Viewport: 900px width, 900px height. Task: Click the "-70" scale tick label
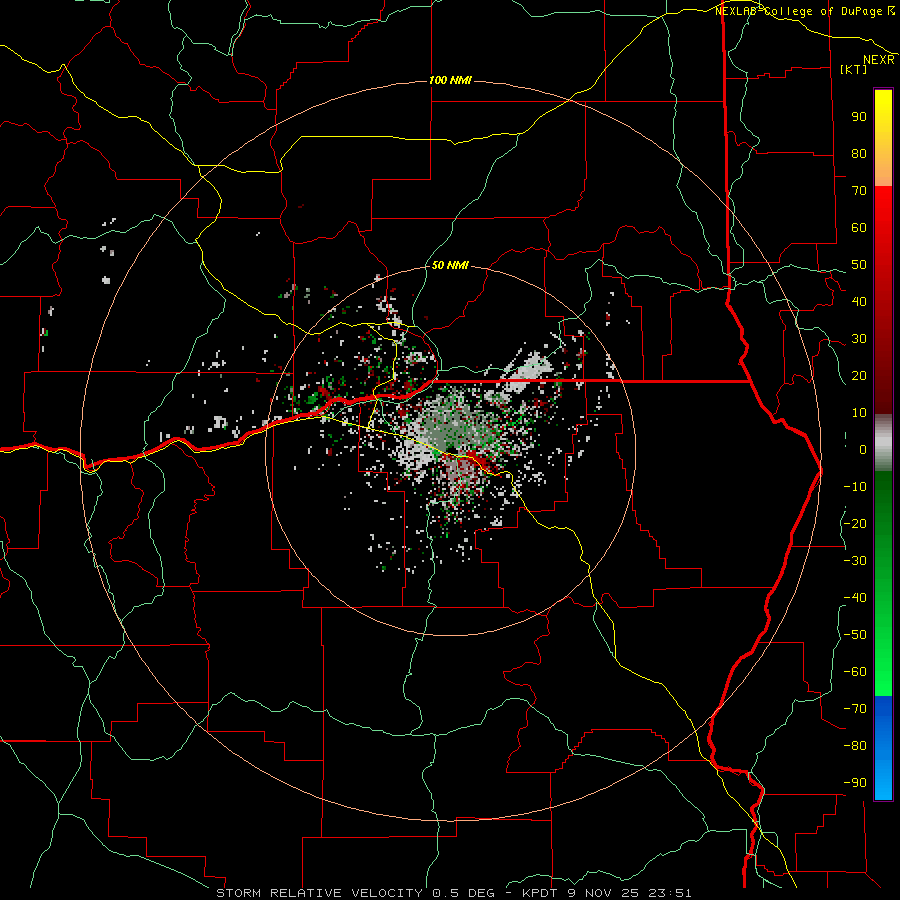pyautogui.click(x=855, y=709)
